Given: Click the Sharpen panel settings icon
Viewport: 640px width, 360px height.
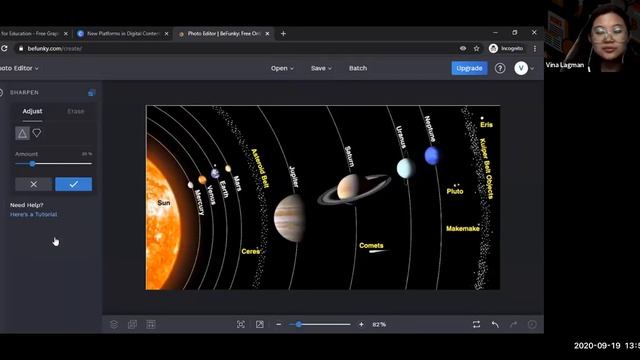Looking at the screenshot, I should click(92, 93).
